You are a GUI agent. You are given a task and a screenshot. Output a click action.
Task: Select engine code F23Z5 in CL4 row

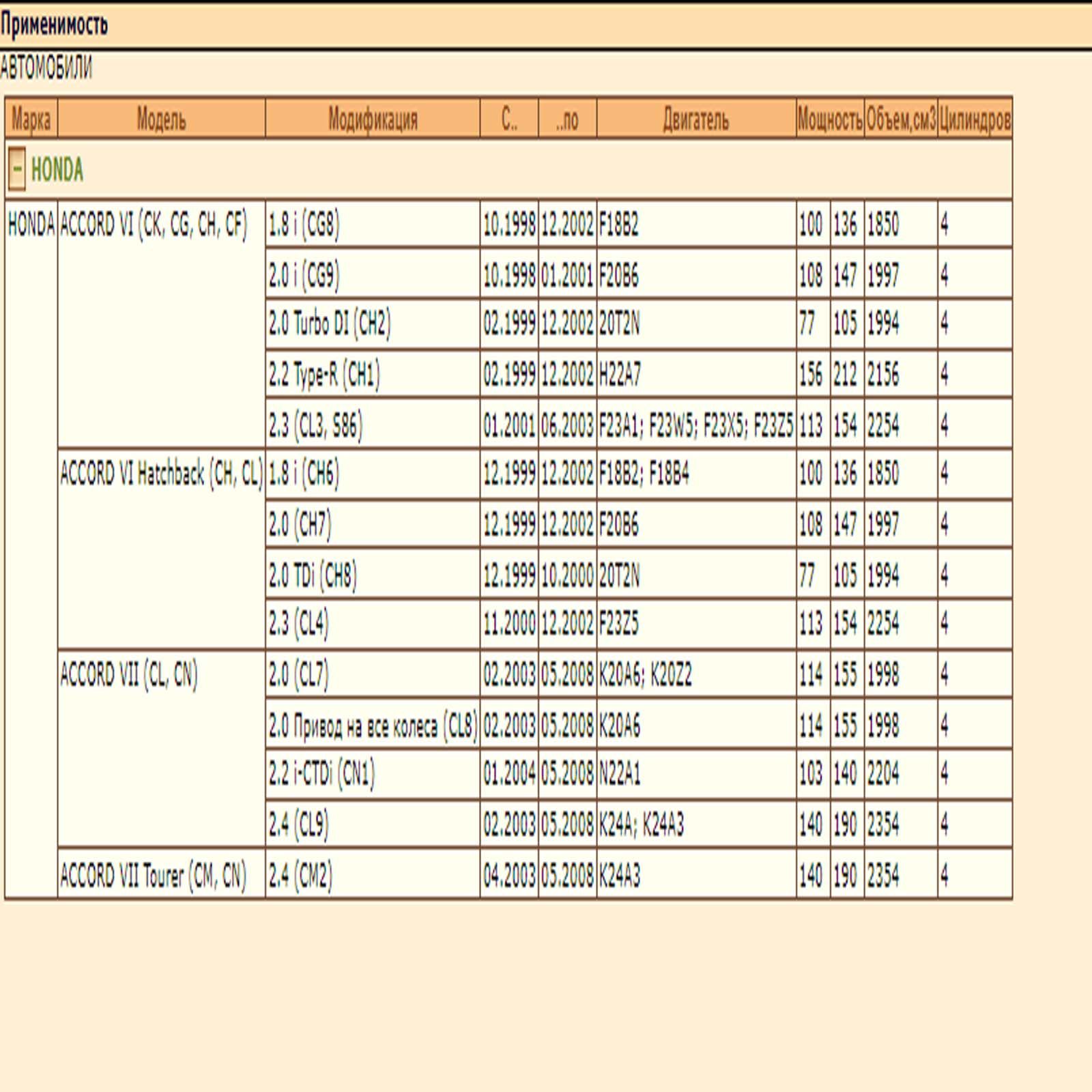(x=618, y=623)
